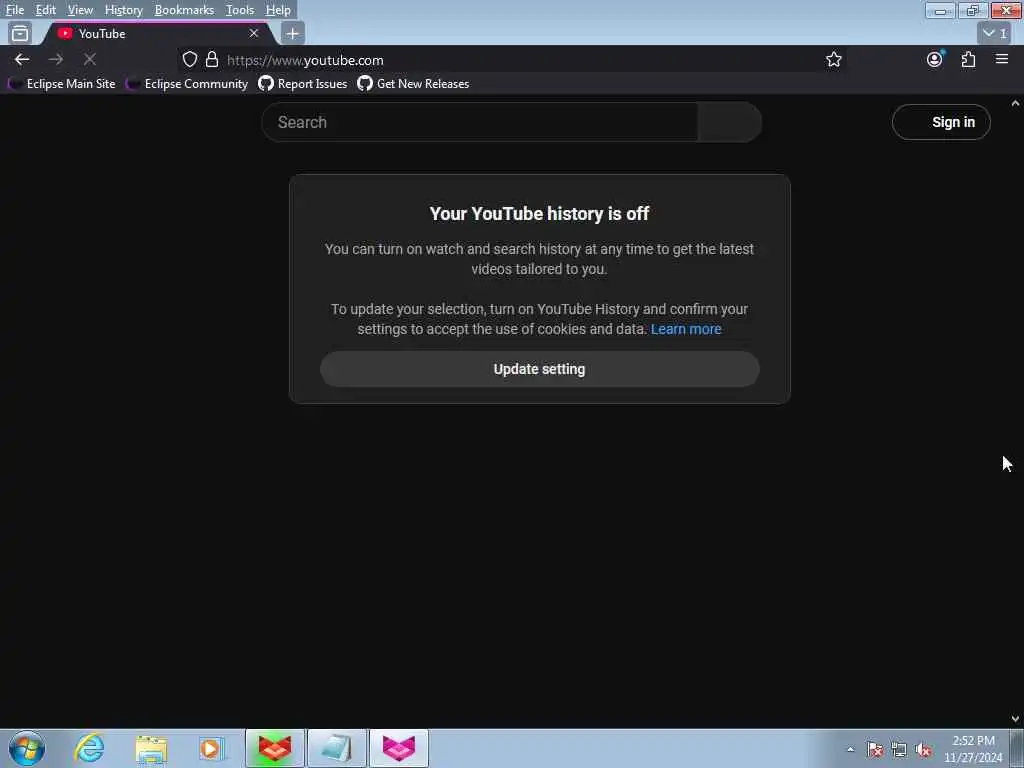1024x768 pixels.
Task: Launch Internet Explorer from the taskbar
Action: click(x=89, y=748)
